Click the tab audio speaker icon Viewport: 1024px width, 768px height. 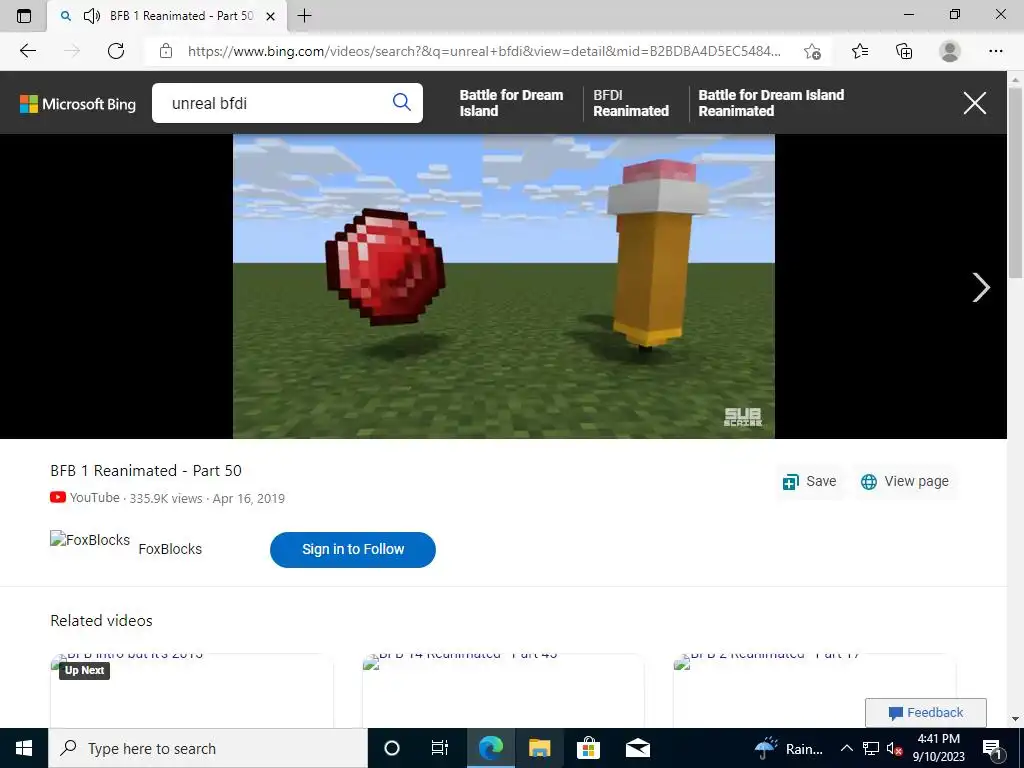92,16
